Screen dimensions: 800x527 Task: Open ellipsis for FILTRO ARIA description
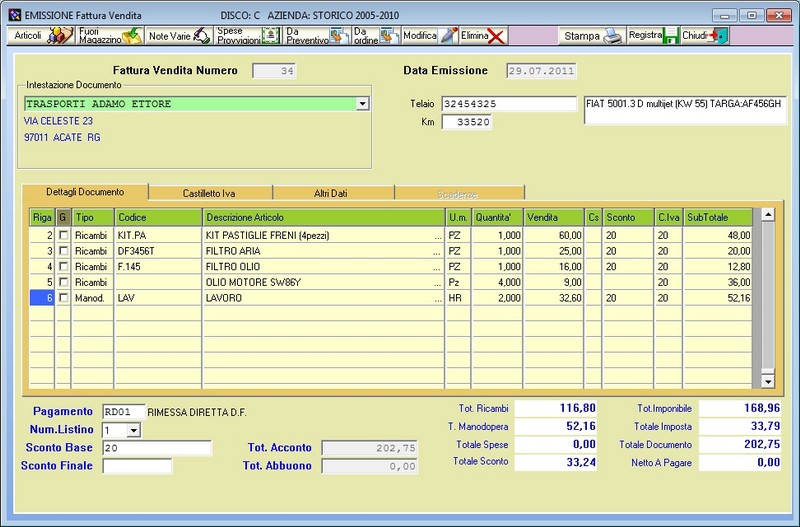pyautogui.click(x=438, y=252)
